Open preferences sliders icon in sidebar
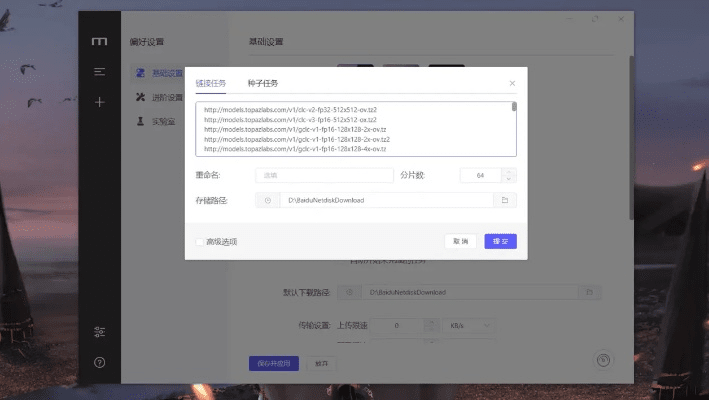Viewport: 709px width, 400px height. (x=99, y=332)
